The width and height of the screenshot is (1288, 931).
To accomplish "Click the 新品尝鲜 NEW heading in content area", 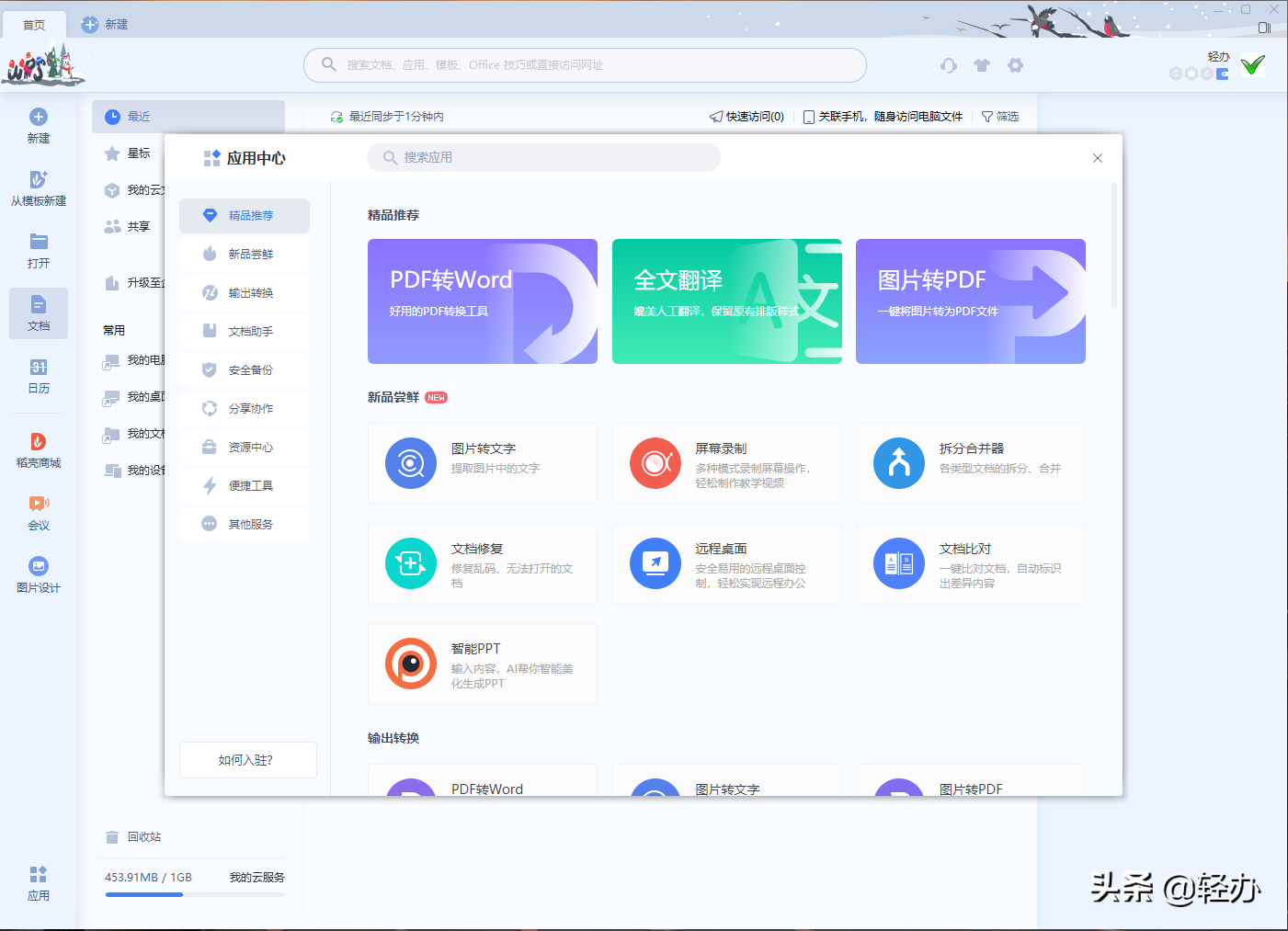I will (407, 397).
